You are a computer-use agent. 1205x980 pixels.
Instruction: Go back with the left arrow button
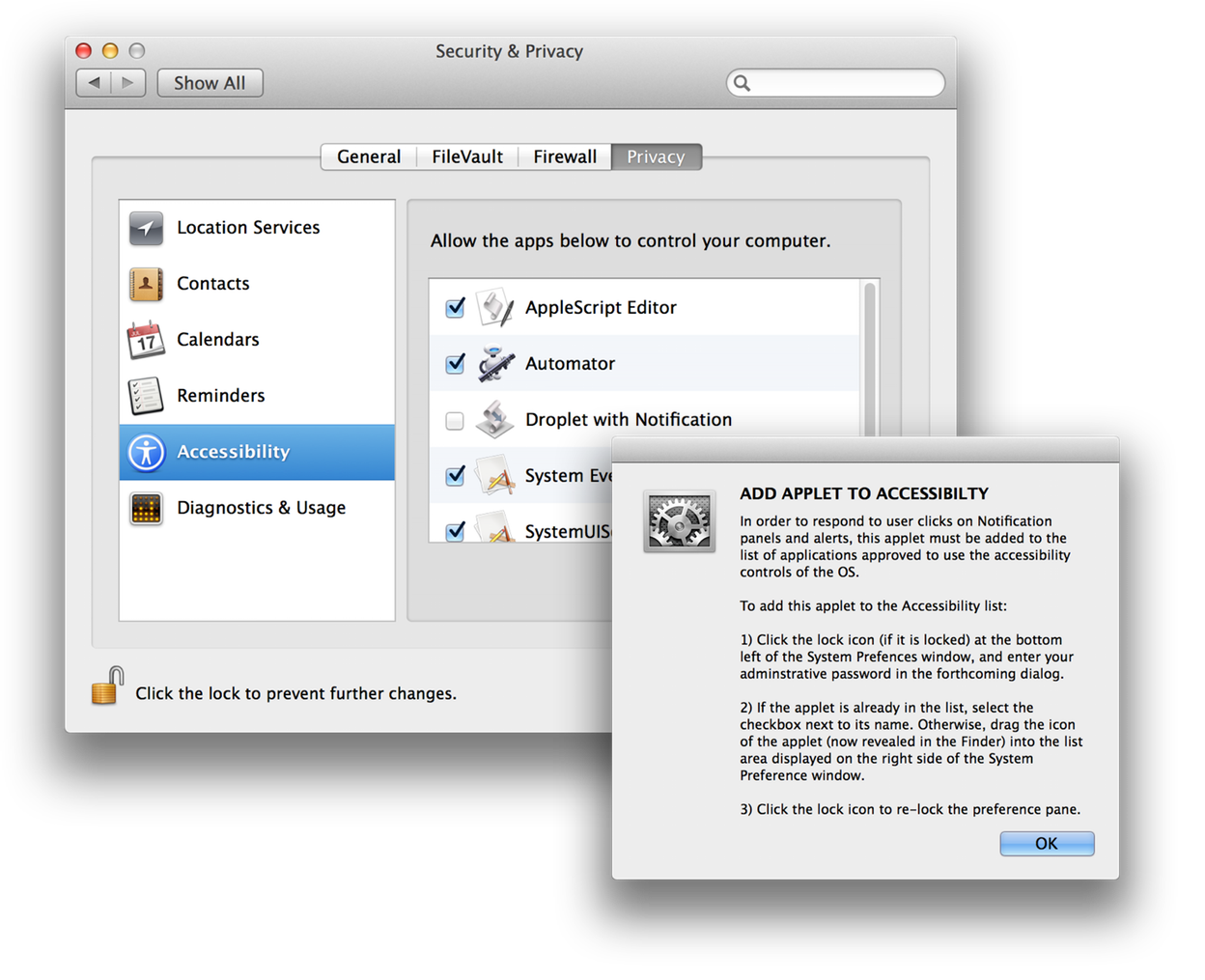point(94,83)
